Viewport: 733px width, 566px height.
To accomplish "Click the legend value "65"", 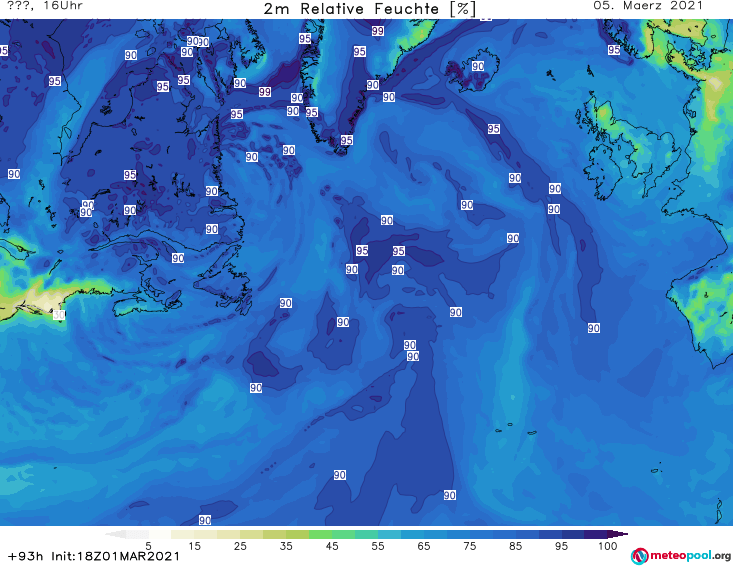I will click(424, 546).
